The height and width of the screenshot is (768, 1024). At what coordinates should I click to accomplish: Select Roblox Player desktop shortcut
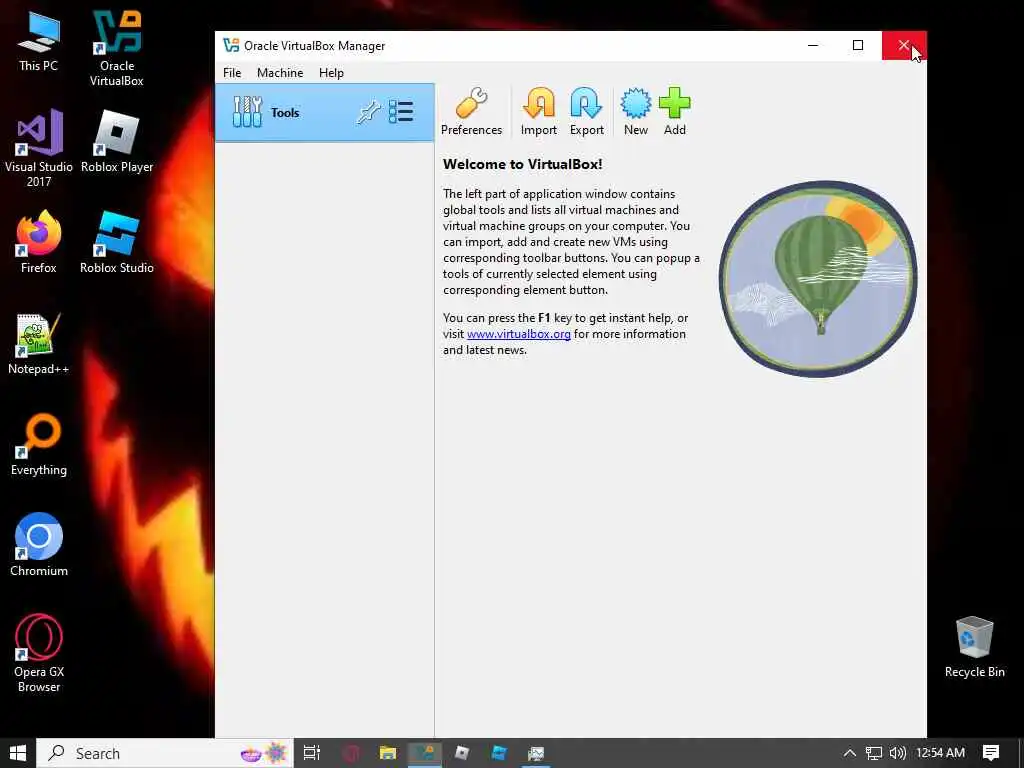[x=117, y=142]
